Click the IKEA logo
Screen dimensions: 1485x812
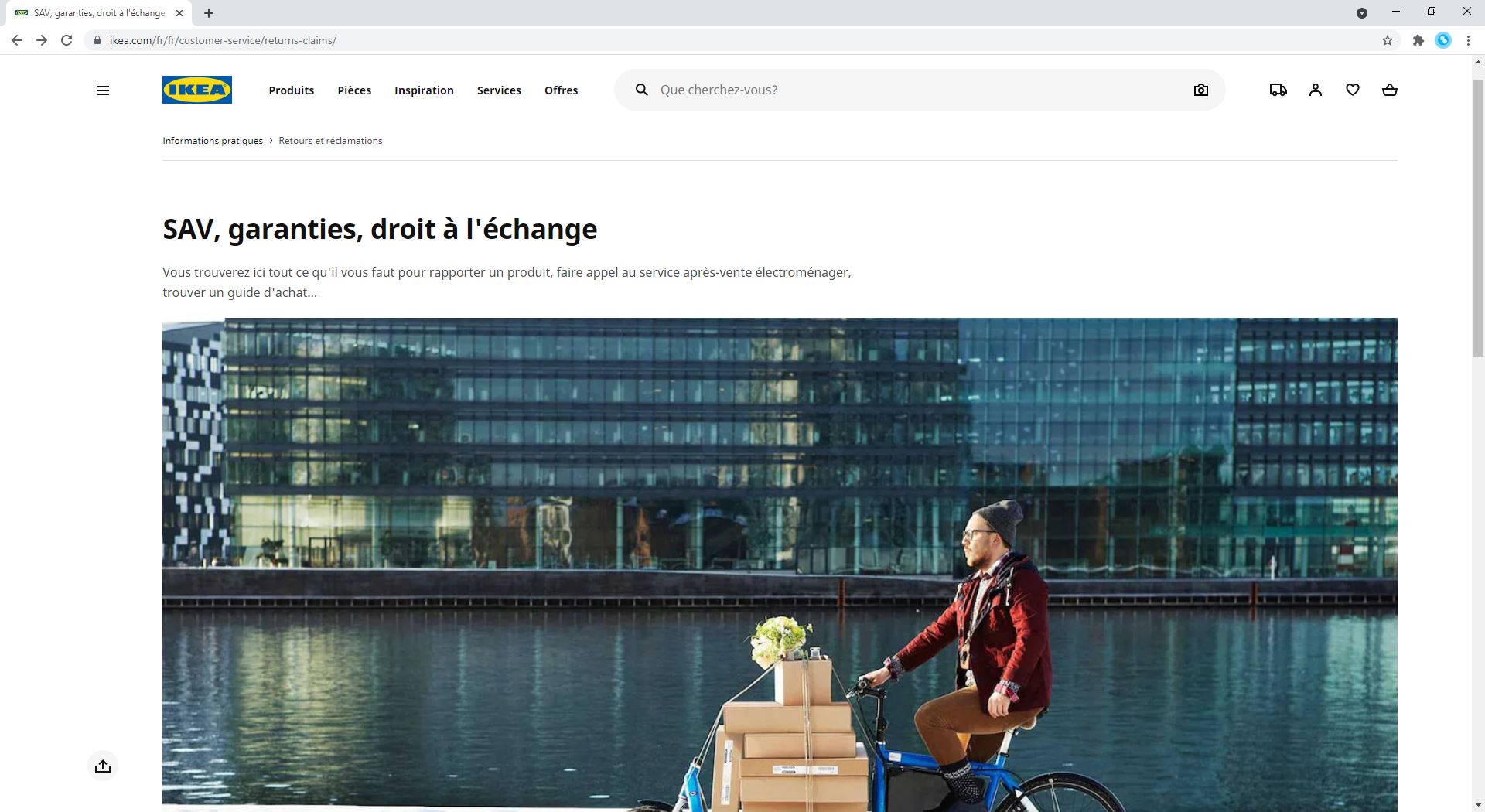click(x=197, y=90)
